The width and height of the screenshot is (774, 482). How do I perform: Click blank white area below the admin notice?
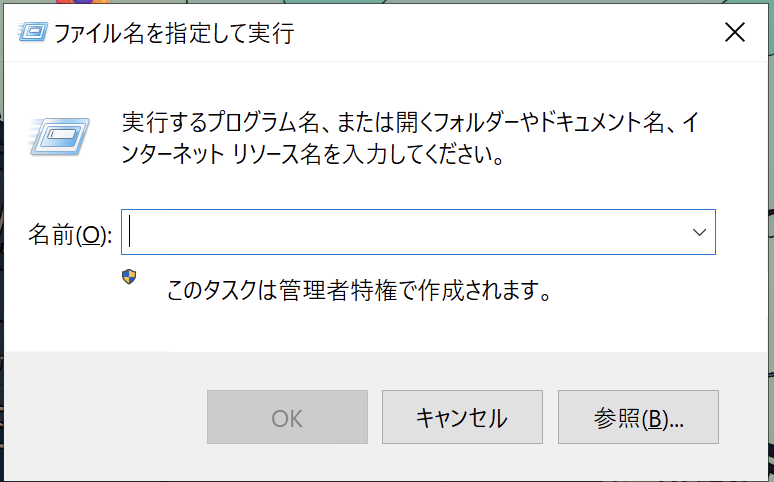tap(385, 328)
